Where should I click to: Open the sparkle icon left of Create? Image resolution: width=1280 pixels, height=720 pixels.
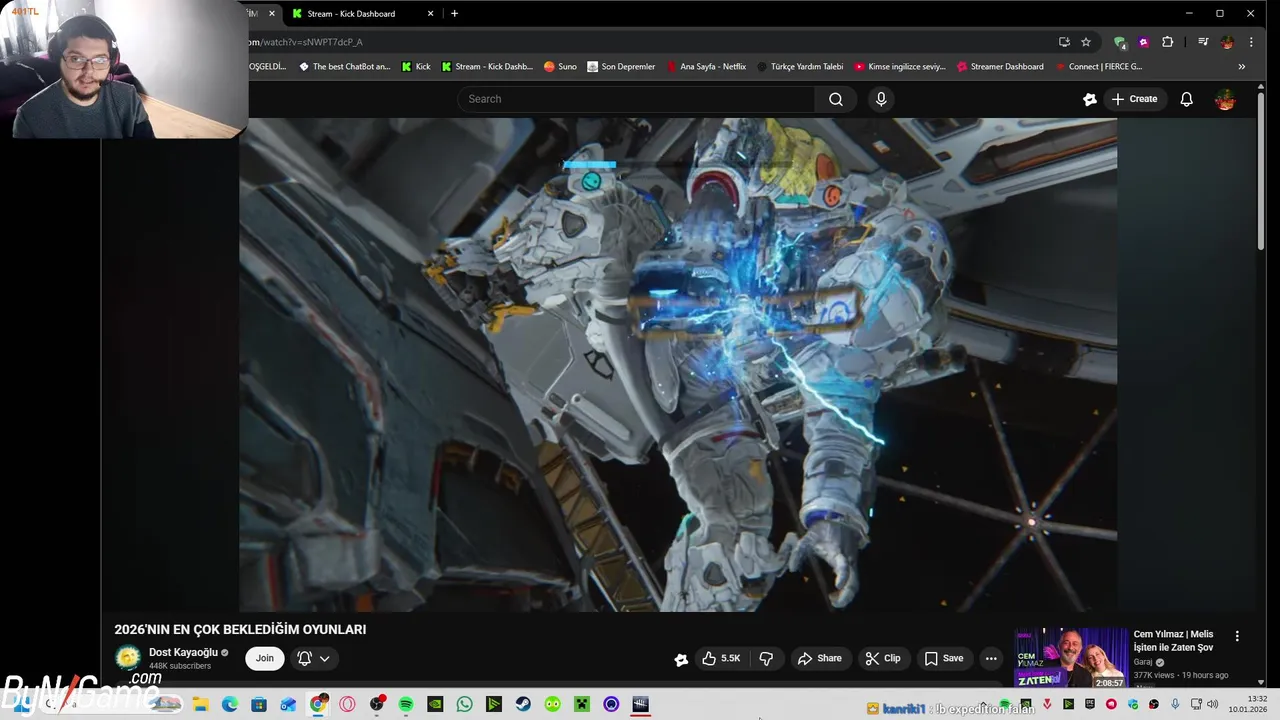click(1090, 99)
